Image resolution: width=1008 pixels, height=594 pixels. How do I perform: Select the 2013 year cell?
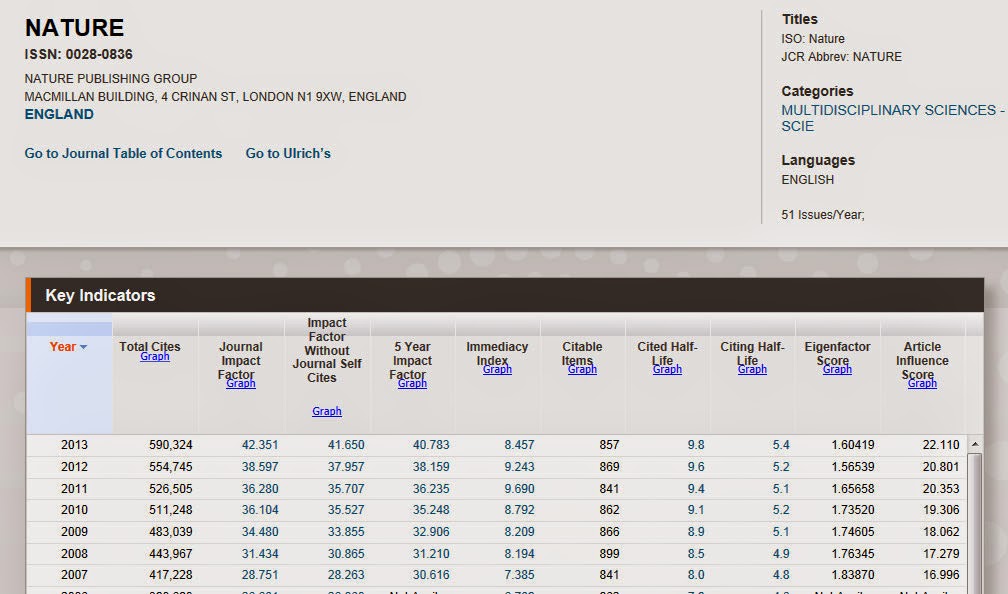pyautogui.click(x=74, y=445)
